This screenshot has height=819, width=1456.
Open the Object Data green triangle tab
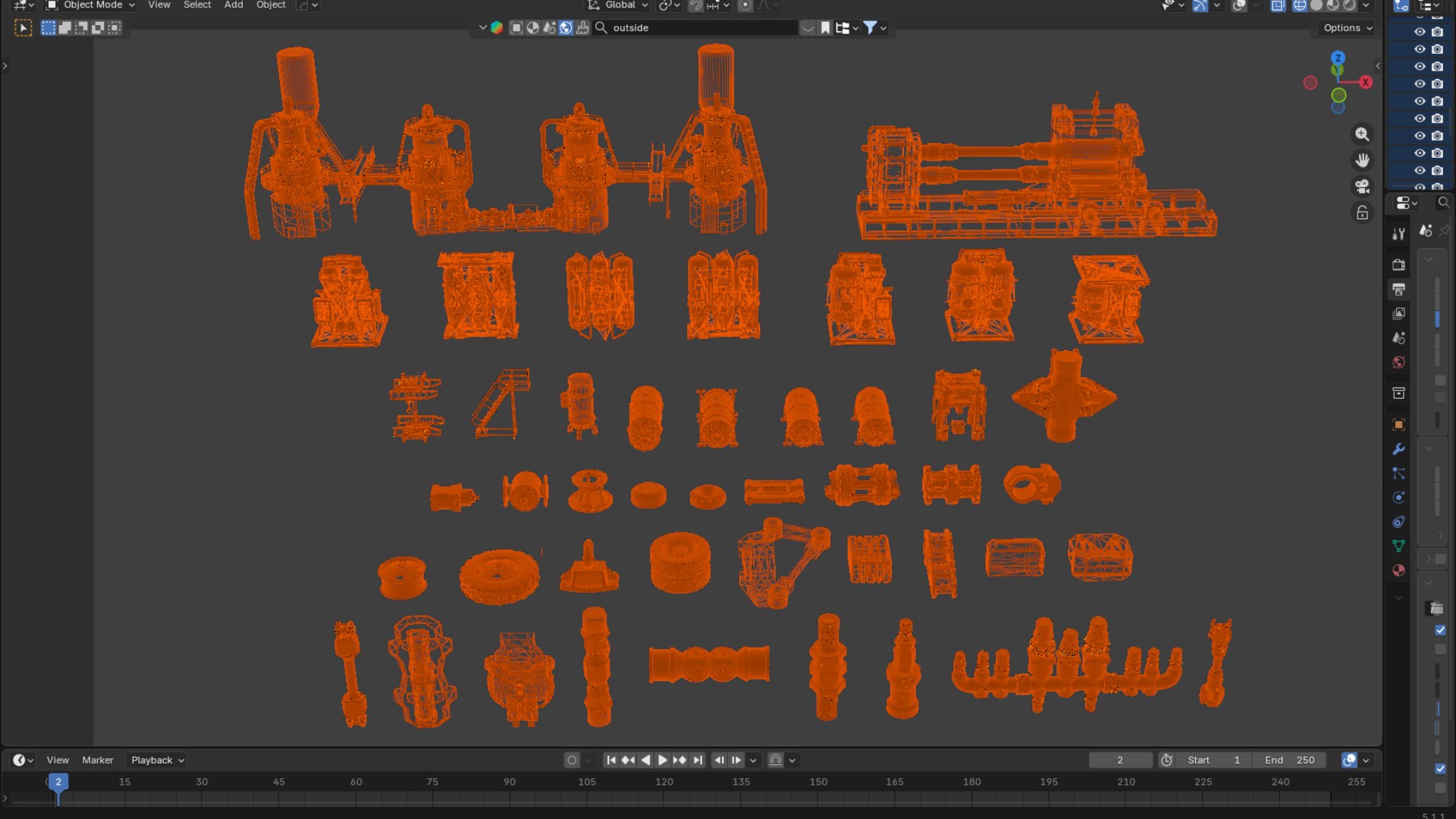point(1398,546)
